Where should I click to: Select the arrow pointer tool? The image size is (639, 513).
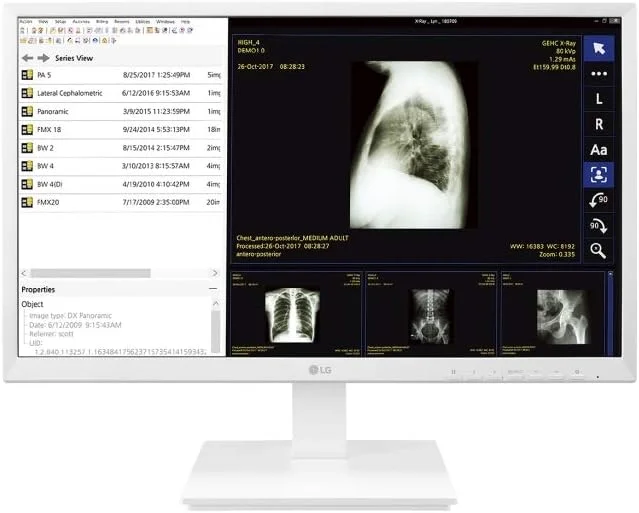coord(598,49)
